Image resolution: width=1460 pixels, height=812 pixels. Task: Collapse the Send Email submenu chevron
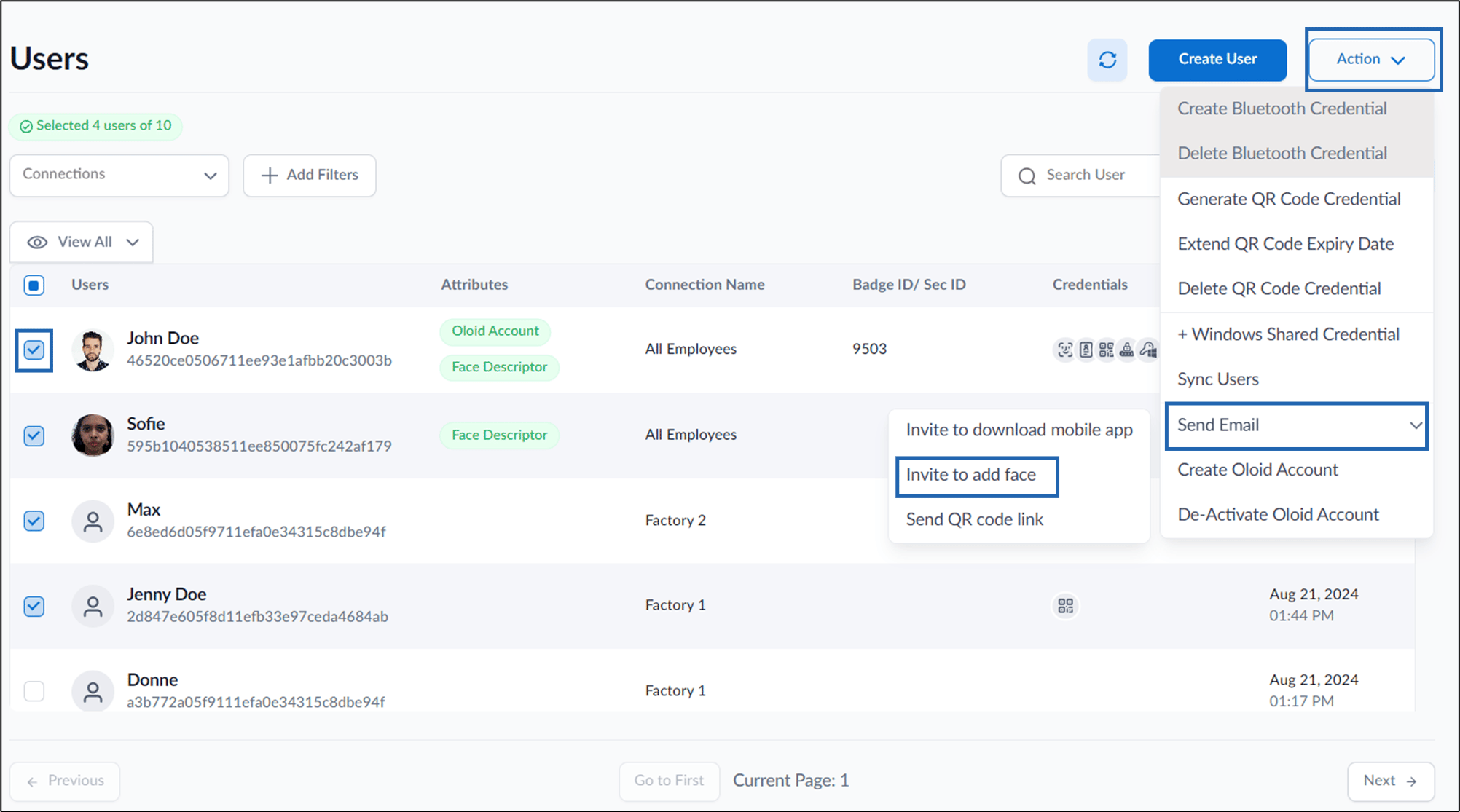1415,425
